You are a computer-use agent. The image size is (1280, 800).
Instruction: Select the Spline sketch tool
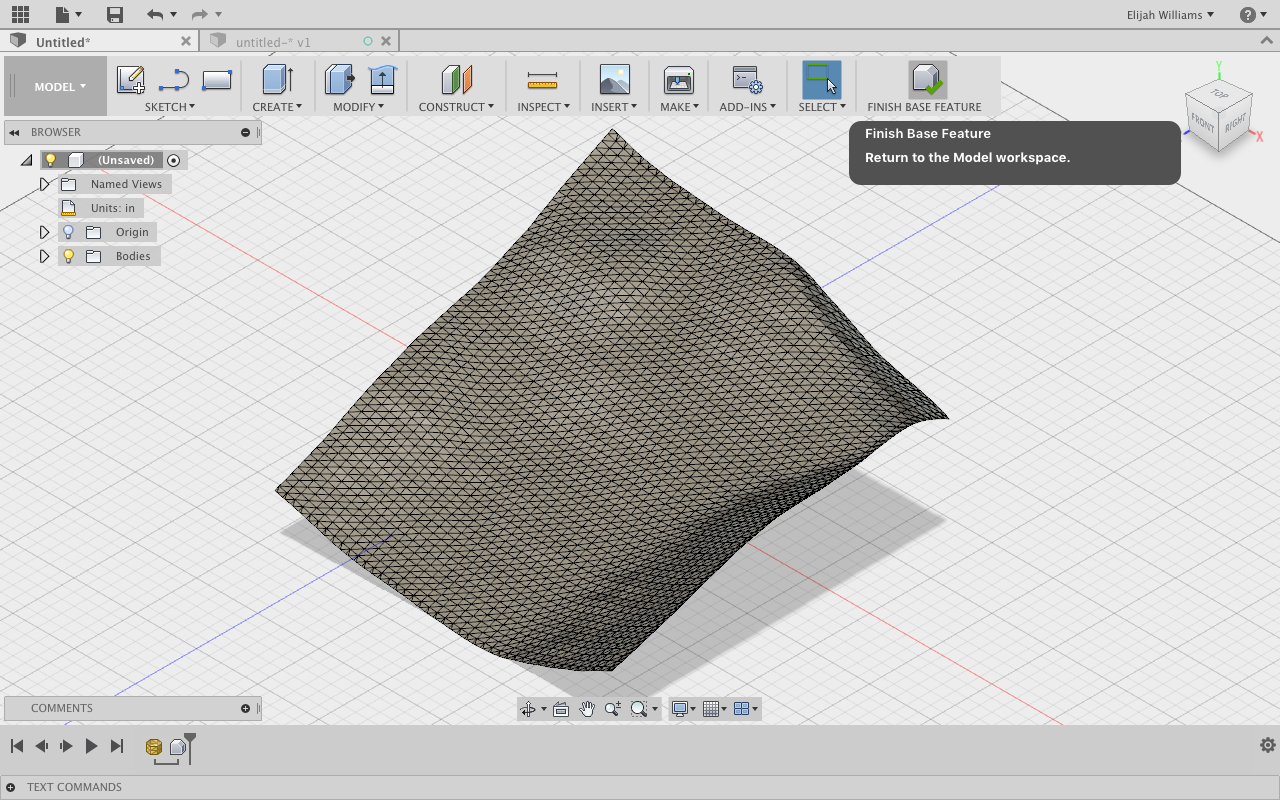(174, 80)
